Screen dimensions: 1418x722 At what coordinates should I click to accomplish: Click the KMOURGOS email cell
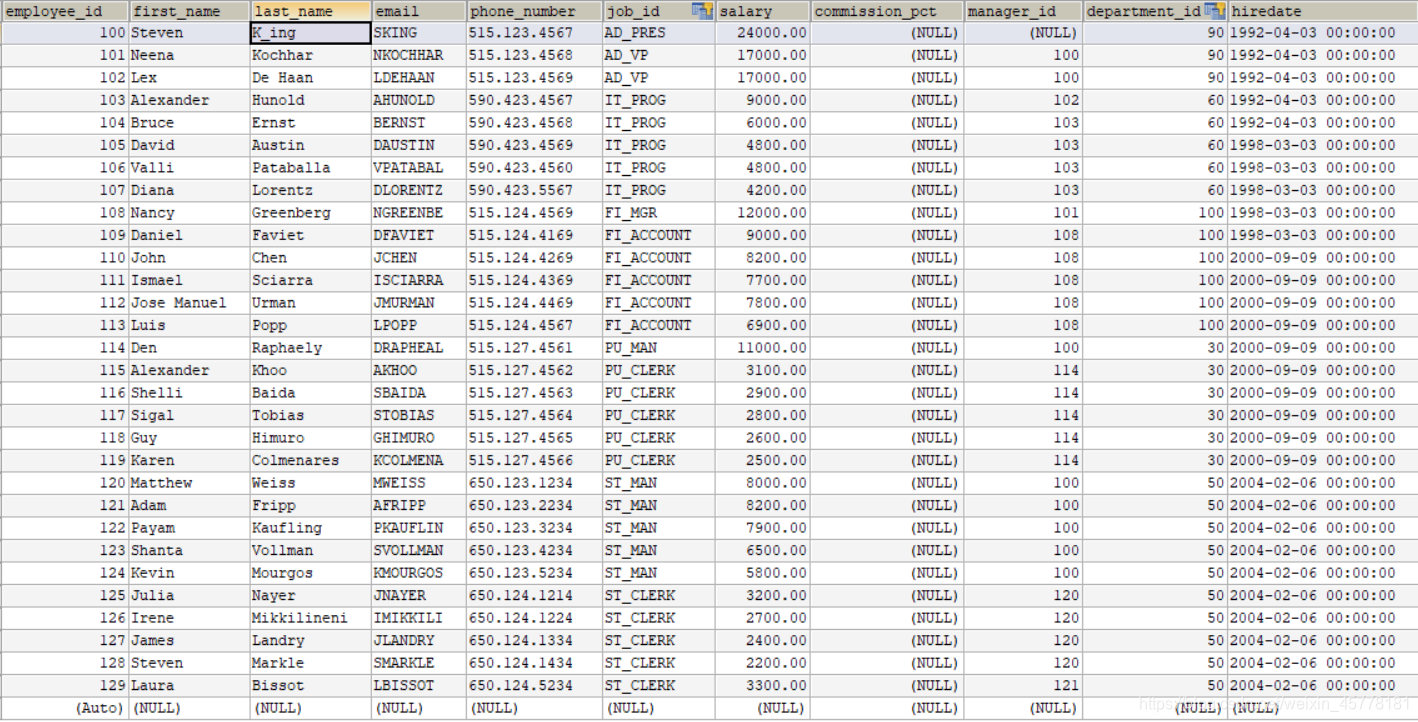point(419,573)
